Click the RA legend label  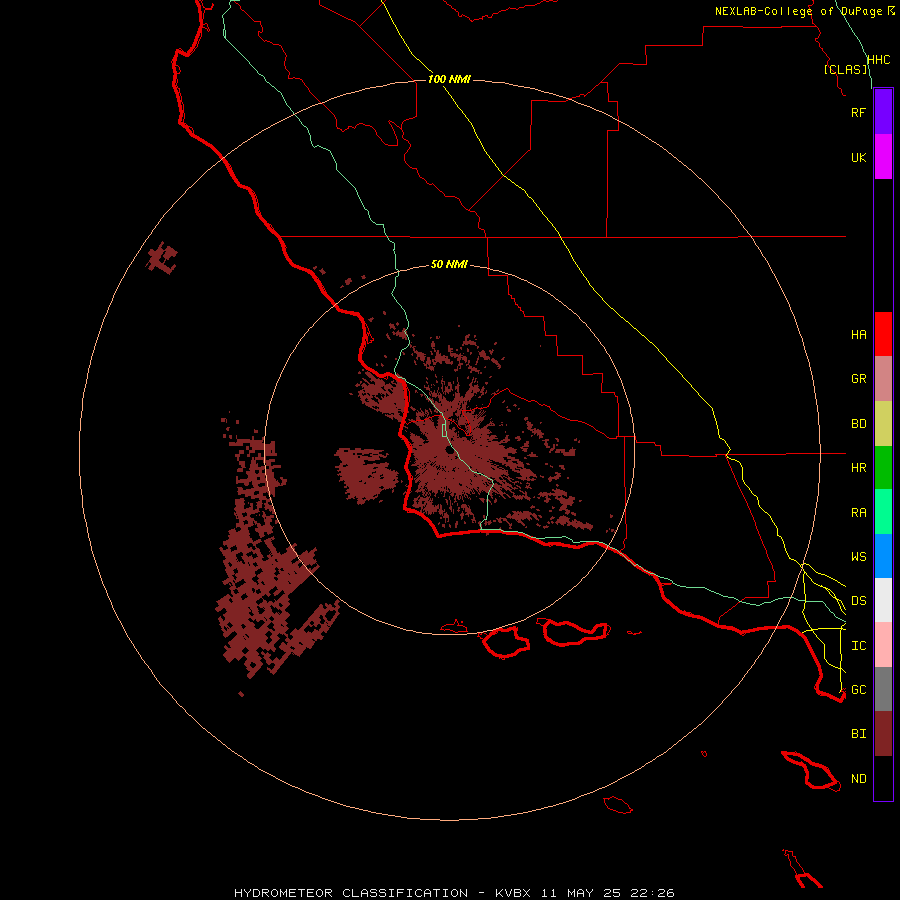(858, 513)
